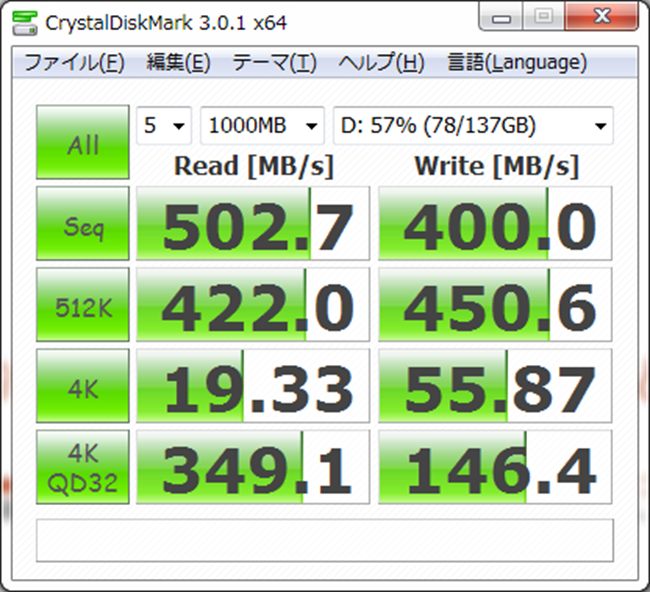Select the 512K read result 422.0
The image size is (650, 592).
coord(253,305)
